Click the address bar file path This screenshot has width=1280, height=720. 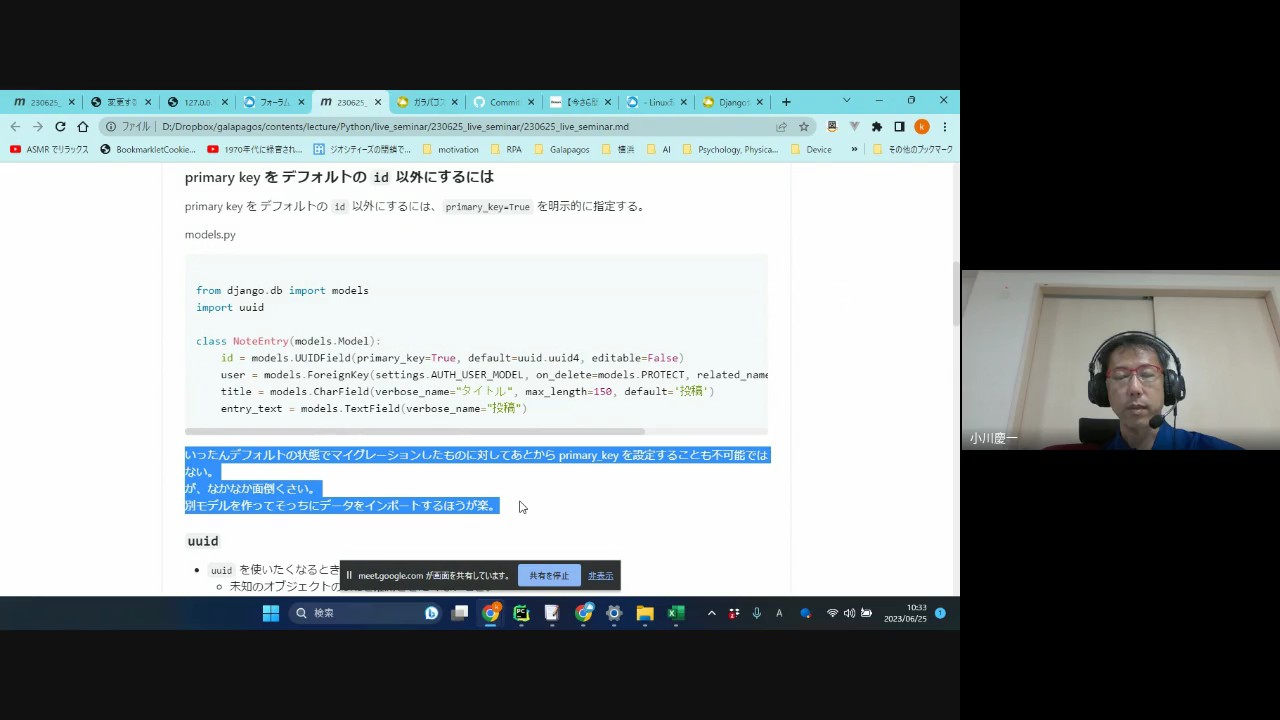(x=395, y=127)
